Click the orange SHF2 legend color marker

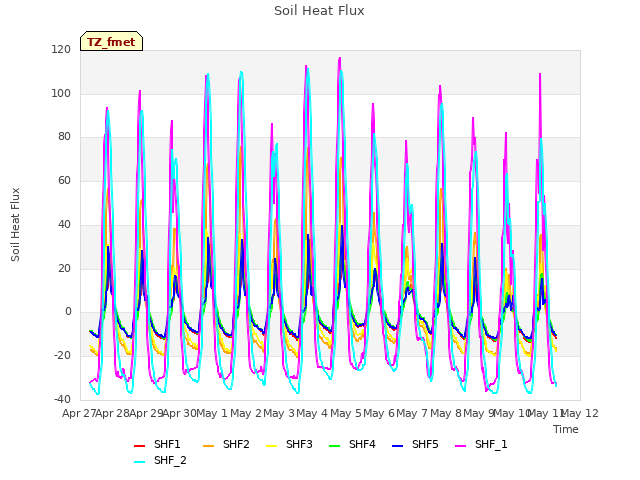(209, 446)
